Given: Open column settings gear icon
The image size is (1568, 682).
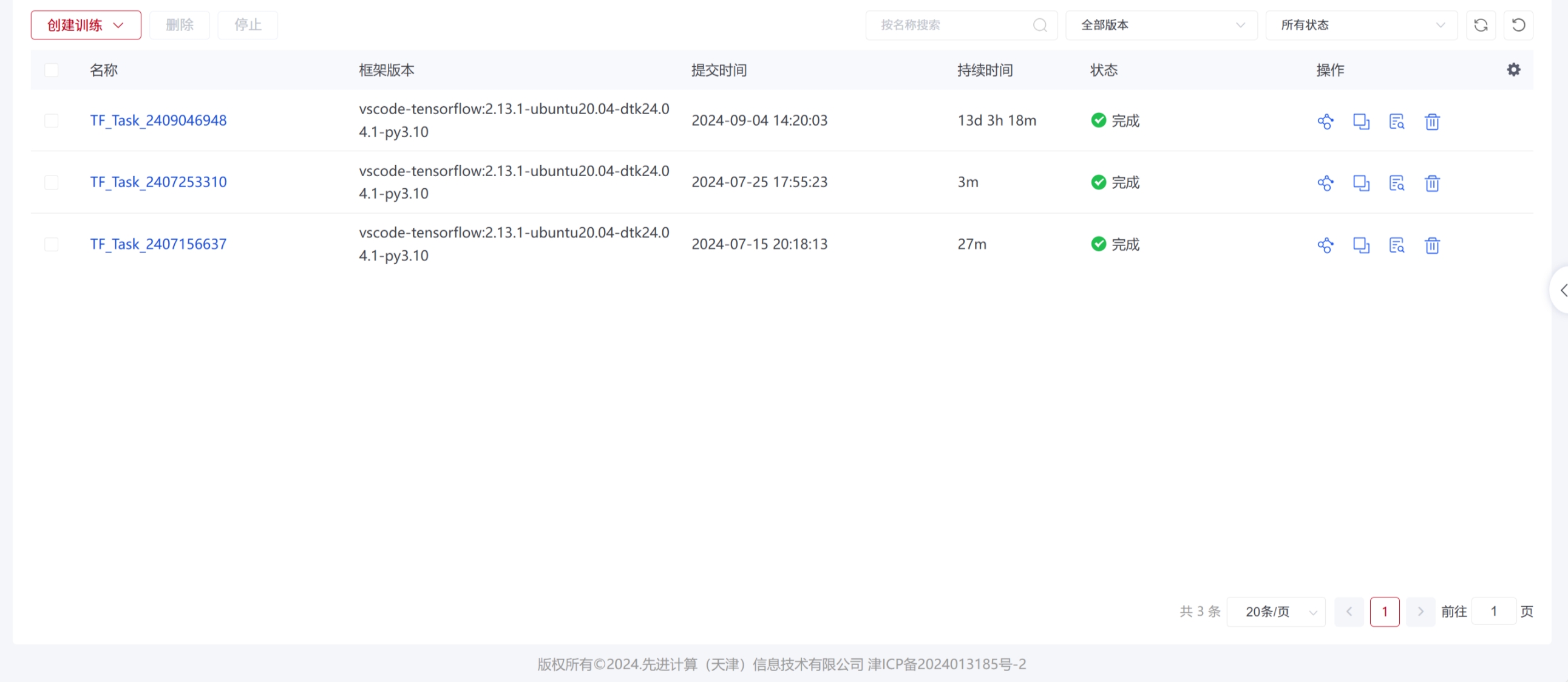Looking at the screenshot, I should point(1513,70).
